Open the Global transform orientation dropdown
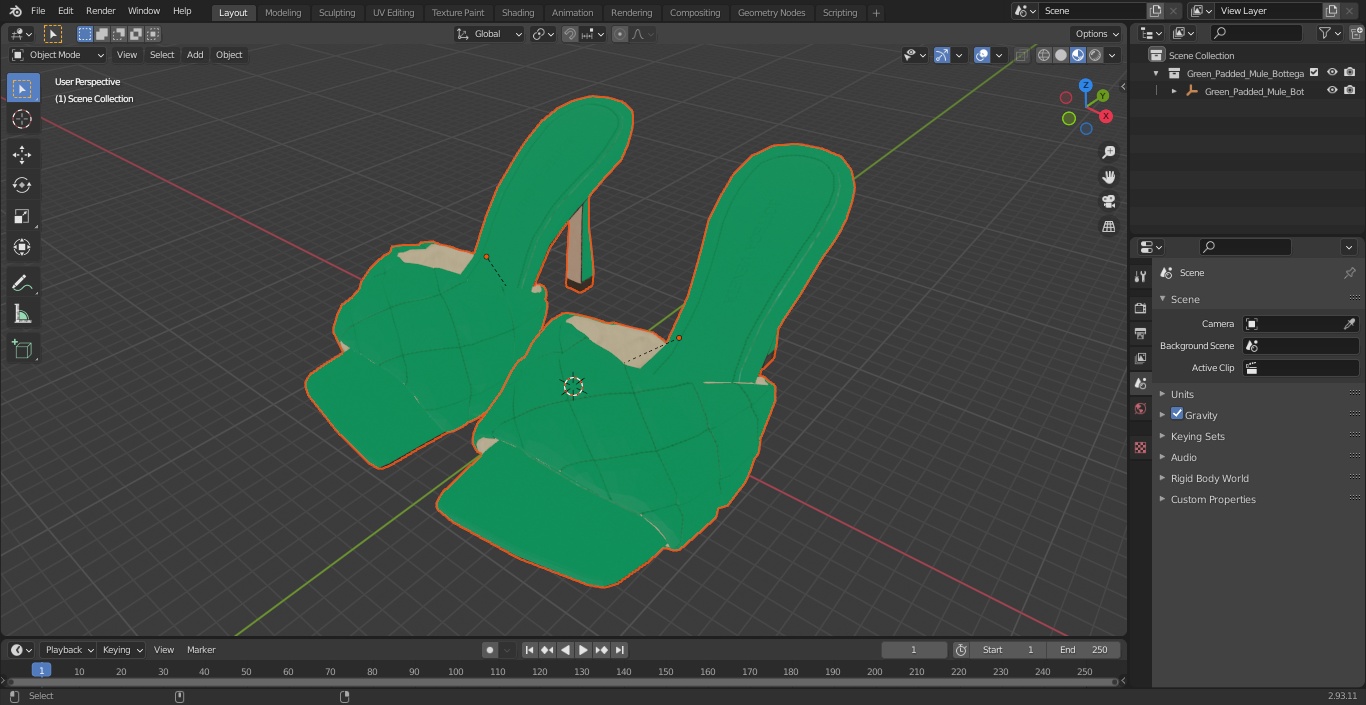The height and width of the screenshot is (705, 1366). coord(490,34)
